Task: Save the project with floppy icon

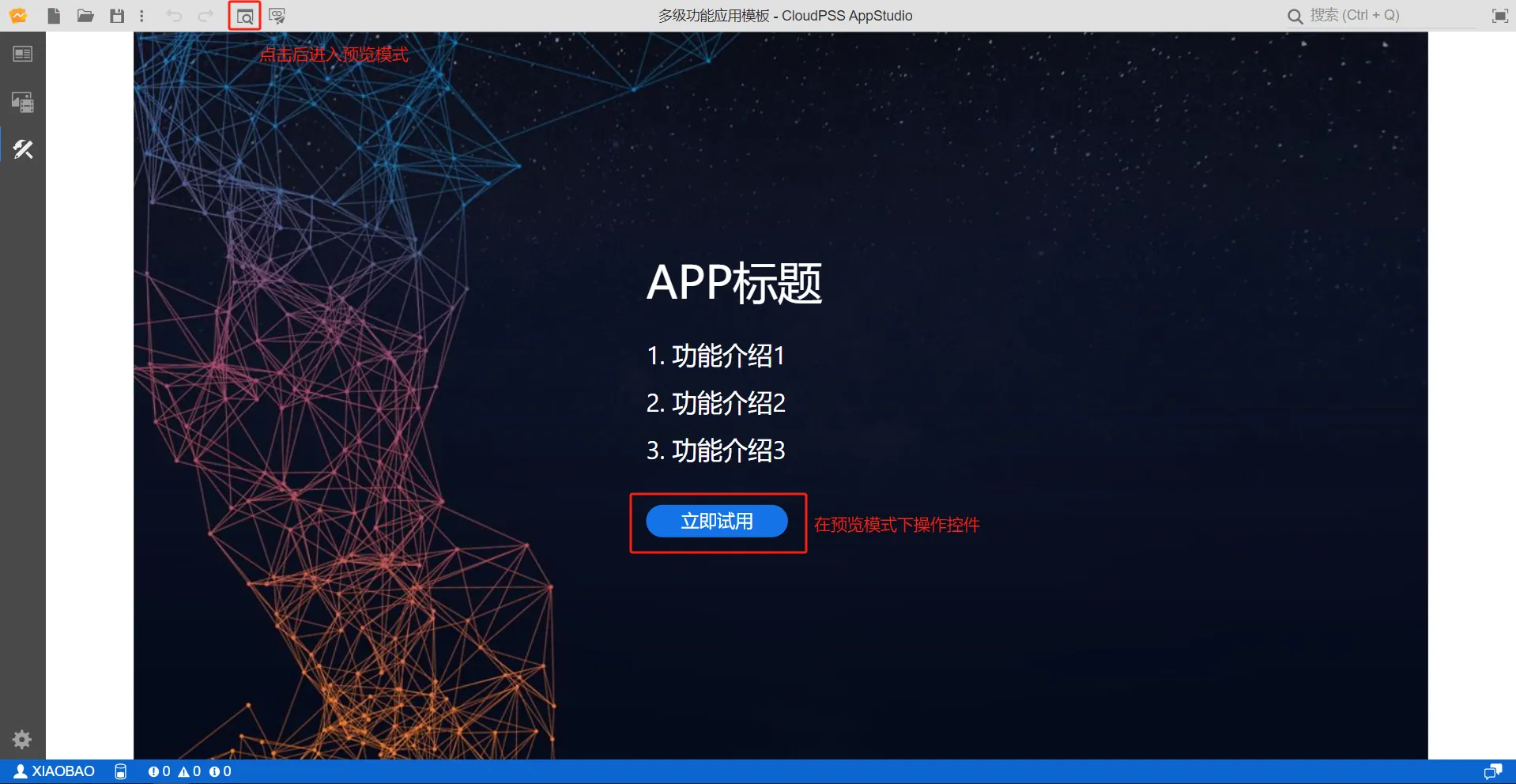Action: point(117,16)
